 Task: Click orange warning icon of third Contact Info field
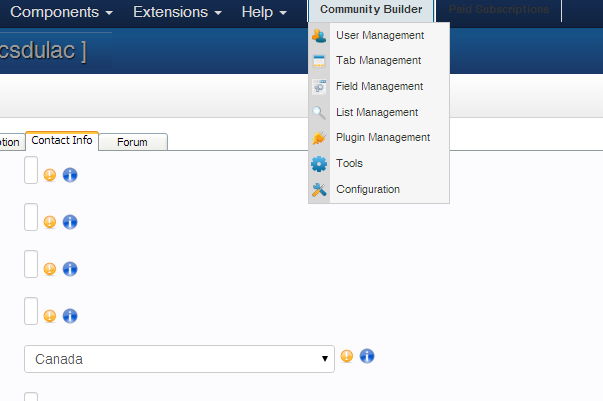tap(50, 269)
